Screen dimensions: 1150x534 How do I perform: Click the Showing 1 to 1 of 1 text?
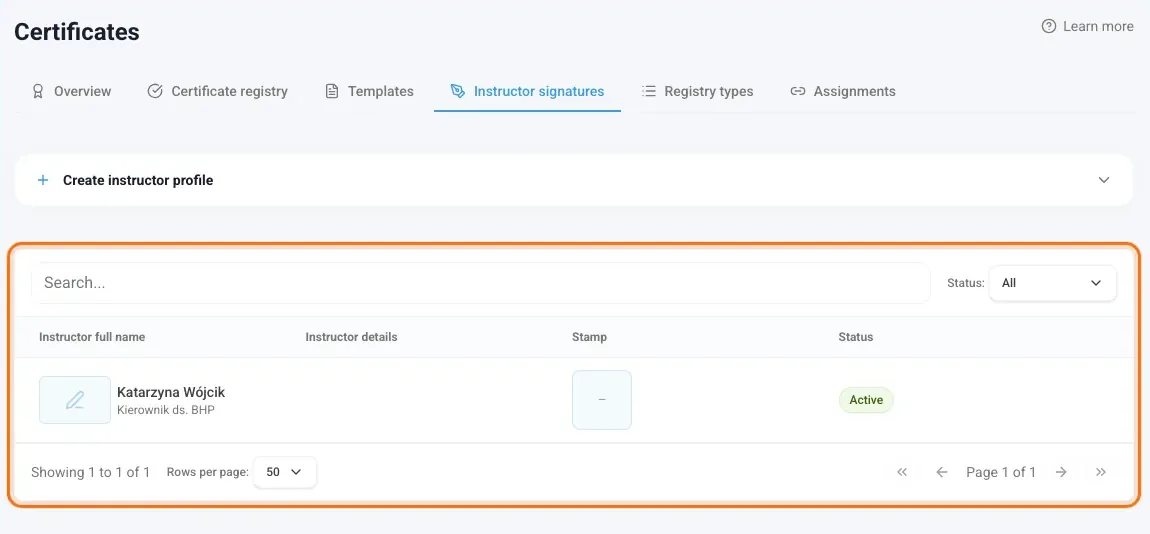pyautogui.click(x=90, y=472)
